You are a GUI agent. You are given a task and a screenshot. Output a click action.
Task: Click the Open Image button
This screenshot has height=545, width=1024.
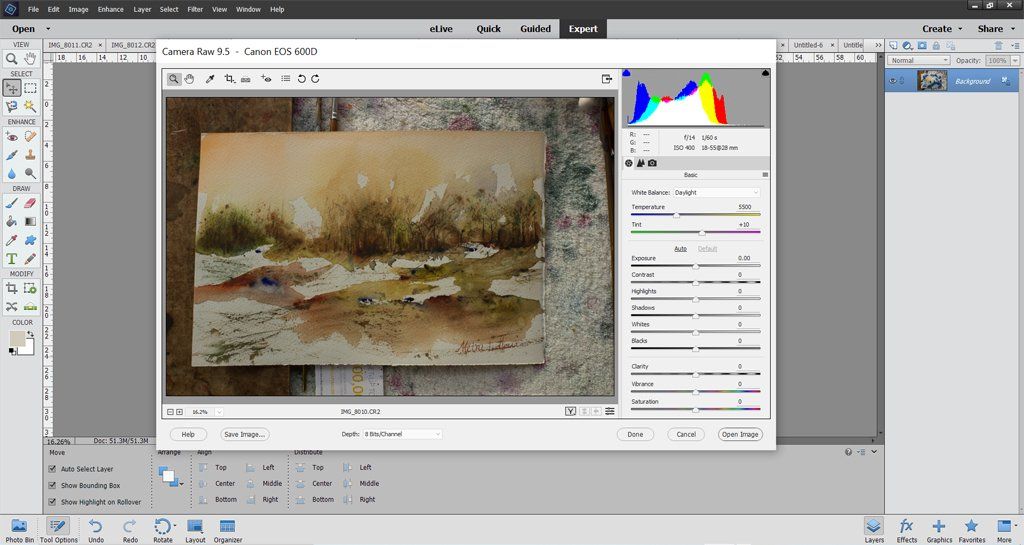coord(740,434)
